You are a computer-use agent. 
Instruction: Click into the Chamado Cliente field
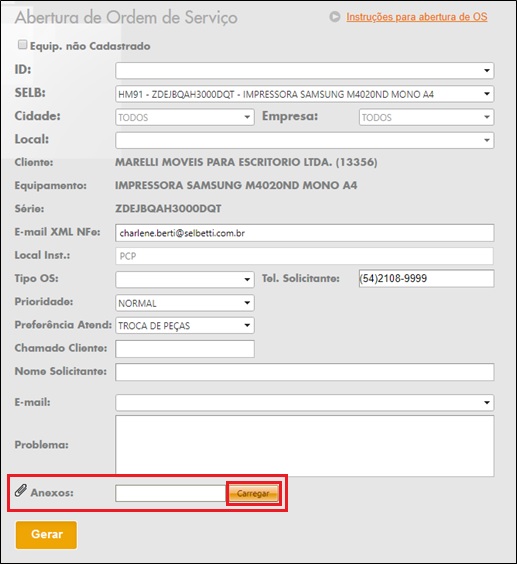(x=185, y=349)
